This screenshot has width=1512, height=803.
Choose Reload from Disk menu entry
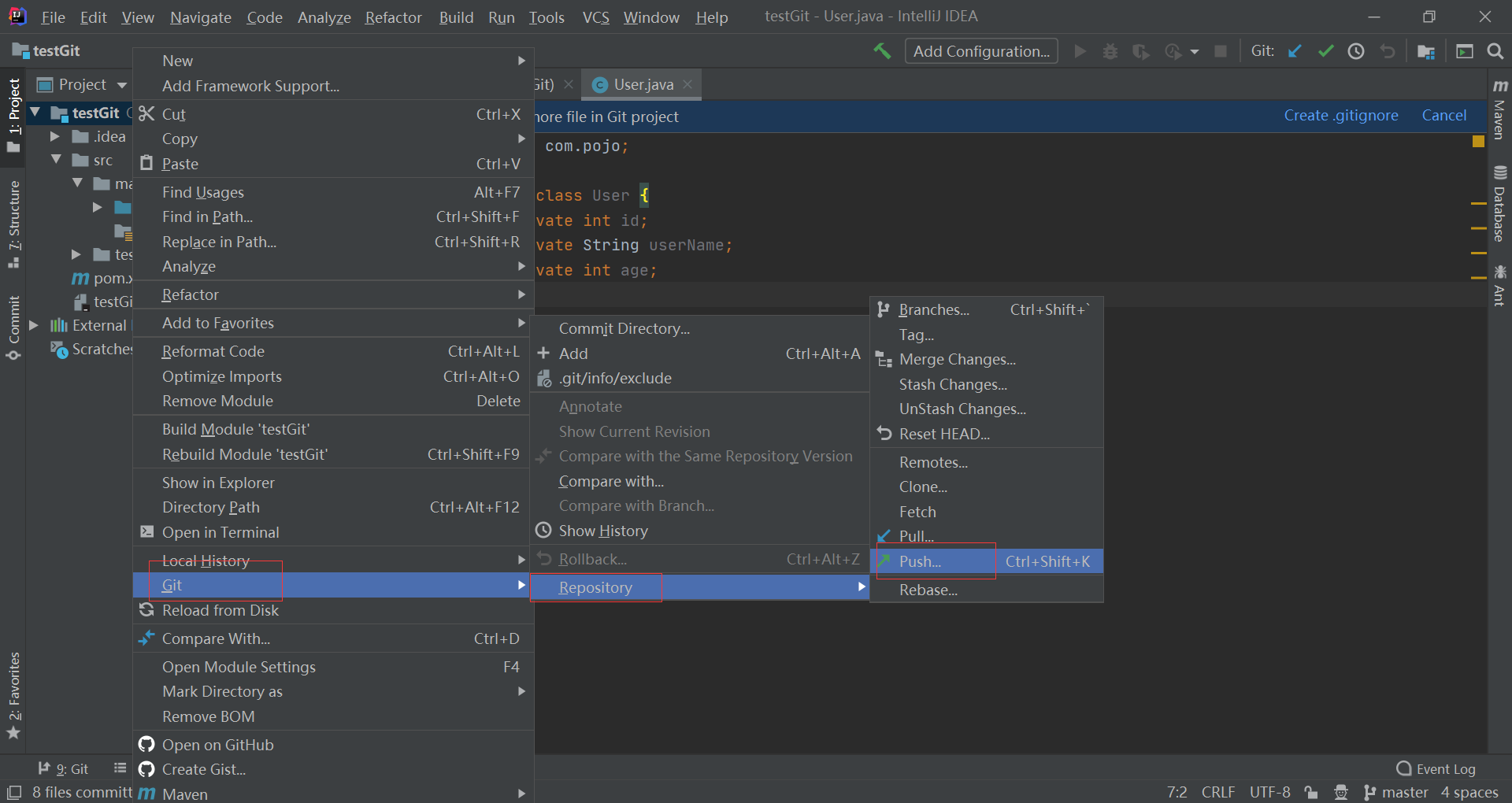[x=333, y=610]
